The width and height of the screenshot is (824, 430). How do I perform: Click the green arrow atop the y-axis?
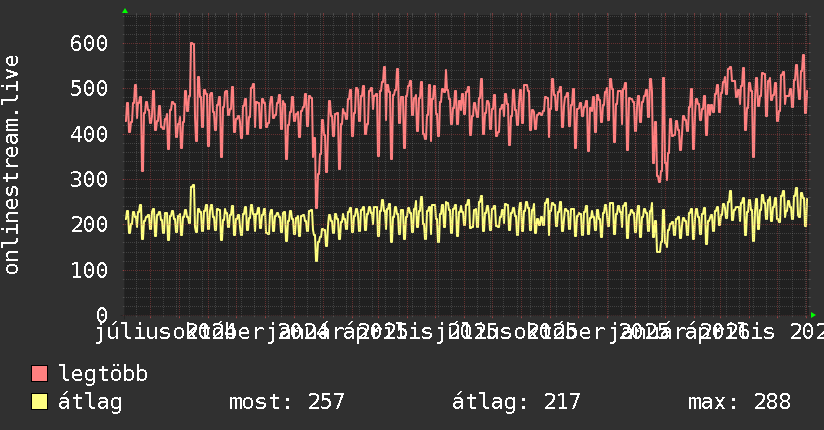125,11
